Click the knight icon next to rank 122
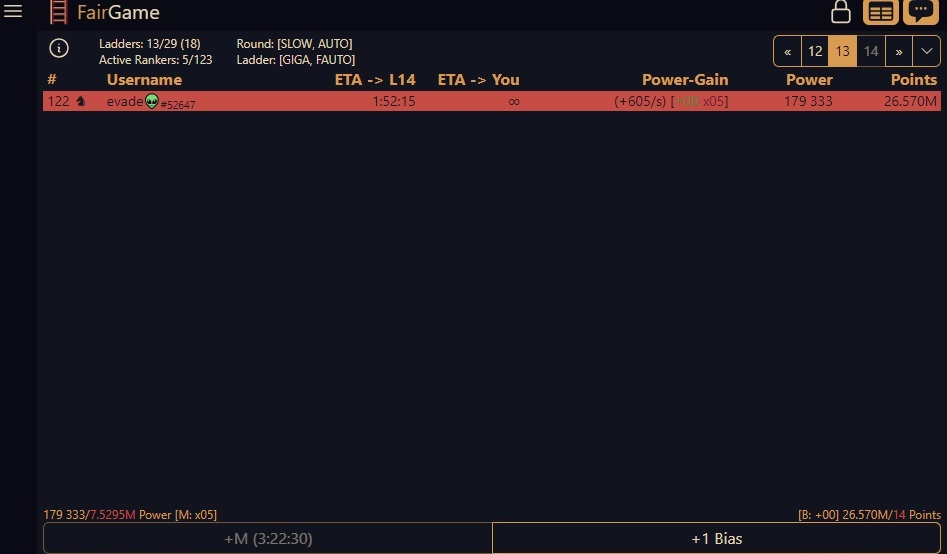 [x=81, y=101]
